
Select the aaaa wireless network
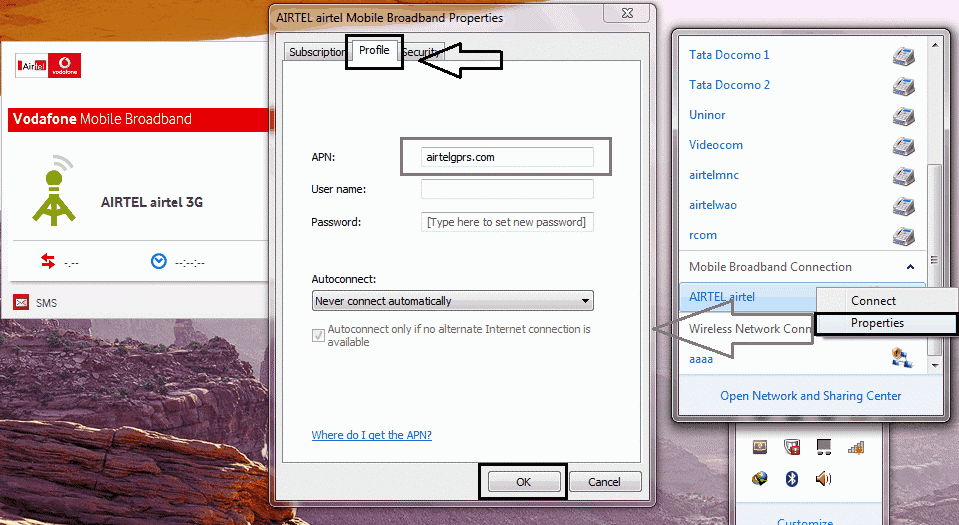pyautogui.click(x=701, y=359)
